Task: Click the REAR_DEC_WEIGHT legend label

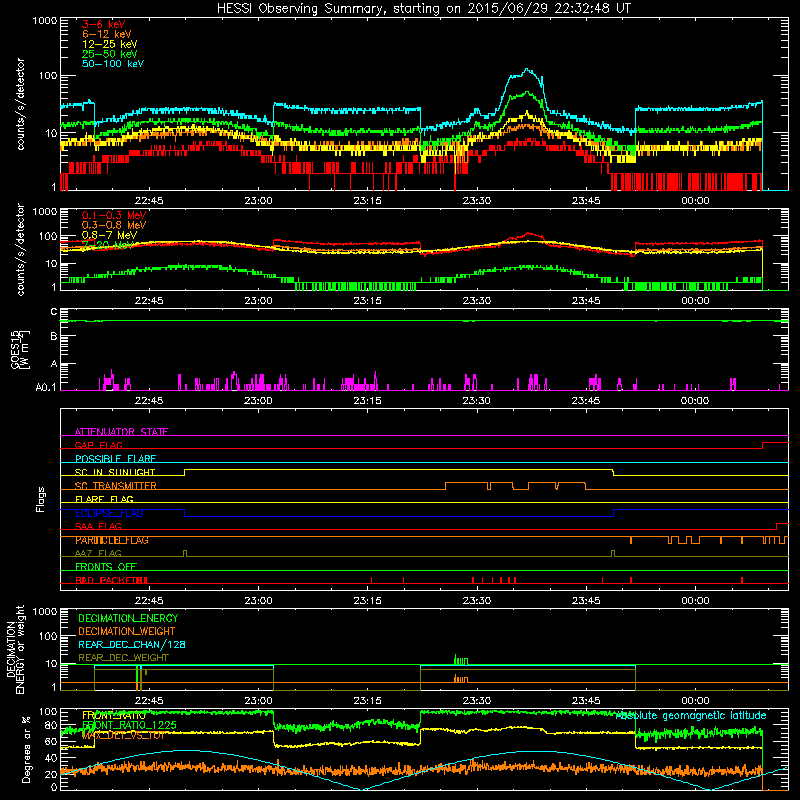Action: pyautogui.click(x=123, y=658)
